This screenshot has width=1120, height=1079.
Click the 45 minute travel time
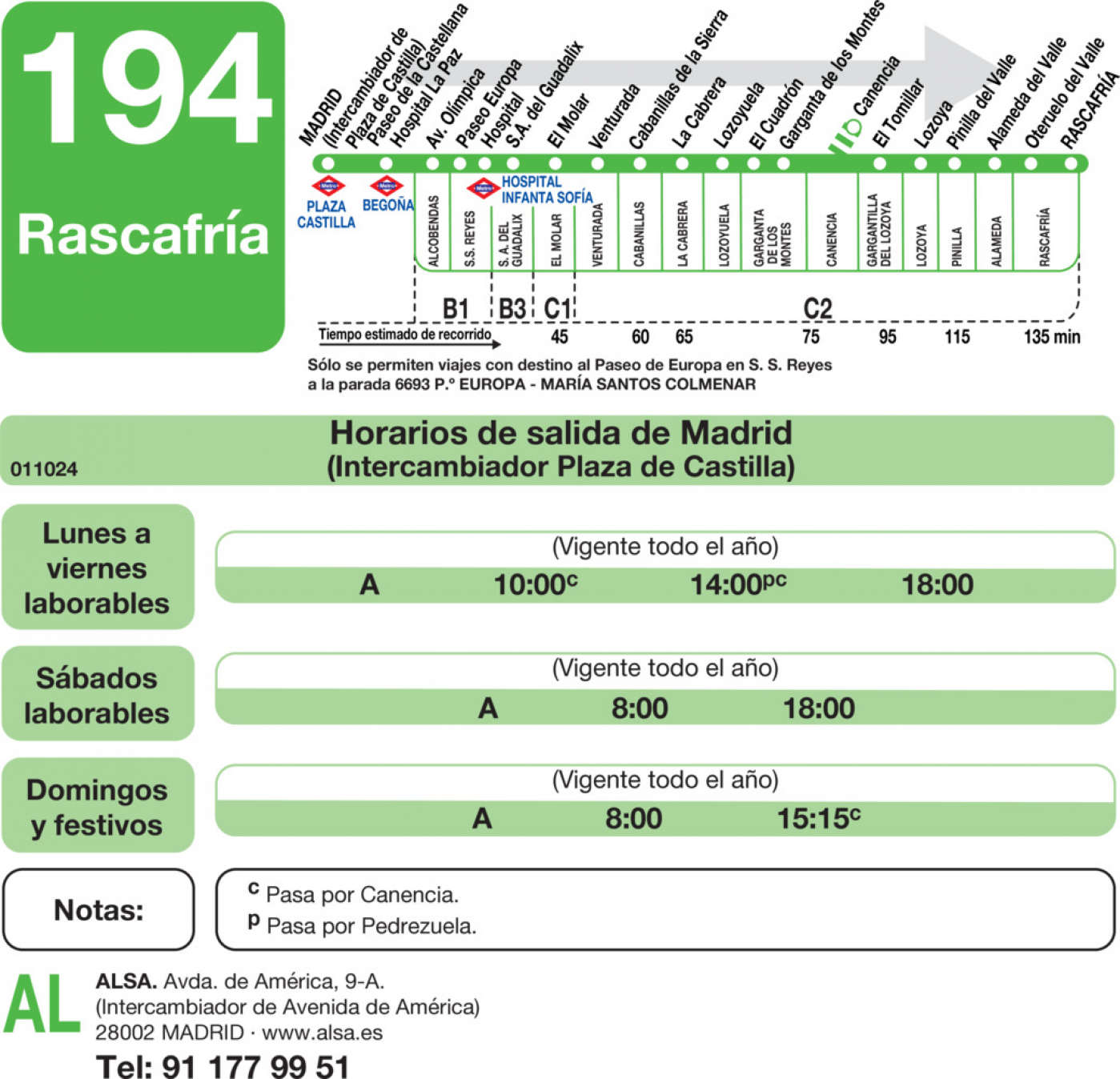click(x=559, y=337)
